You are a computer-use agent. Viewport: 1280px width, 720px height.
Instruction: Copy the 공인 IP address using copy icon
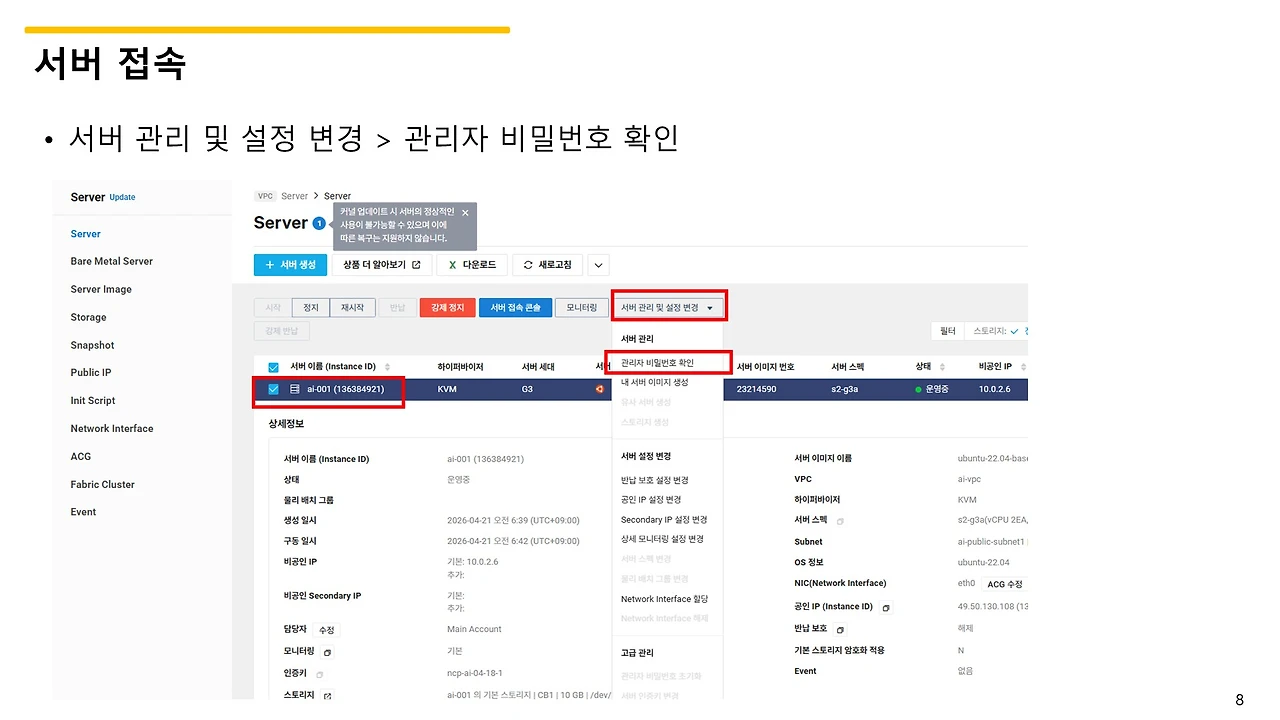point(888,607)
